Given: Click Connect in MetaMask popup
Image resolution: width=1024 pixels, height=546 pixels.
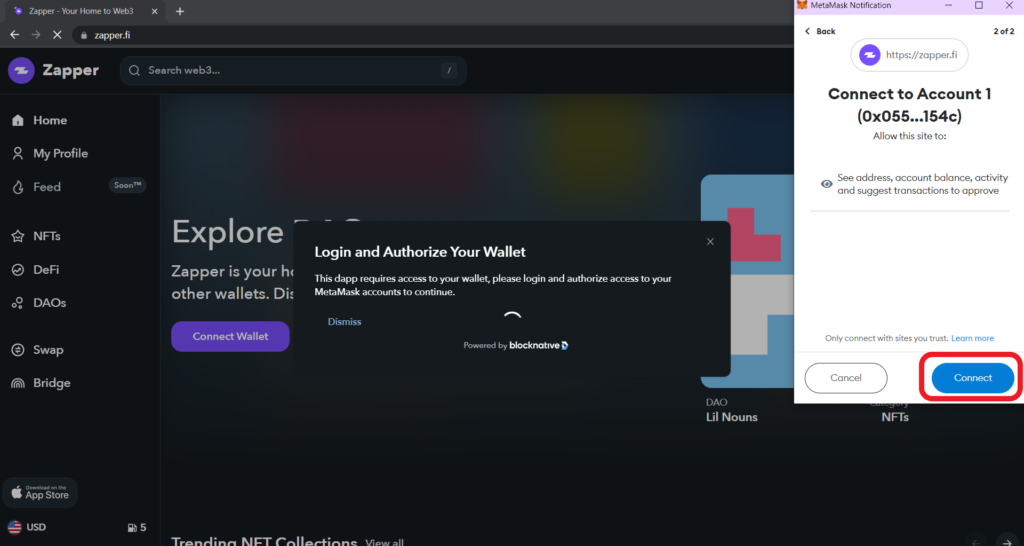Looking at the screenshot, I should [x=972, y=378].
